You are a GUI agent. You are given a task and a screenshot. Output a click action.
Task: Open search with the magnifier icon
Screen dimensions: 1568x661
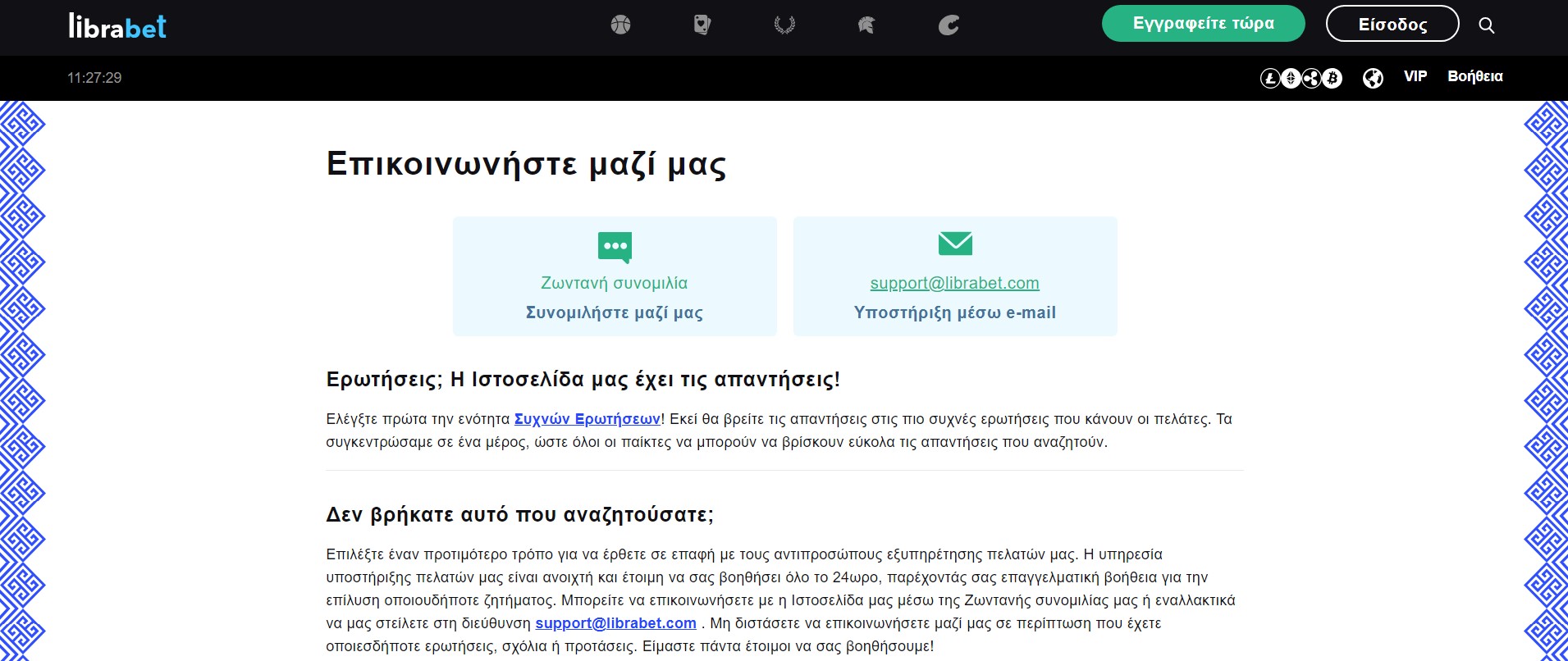tap(1486, 25)
